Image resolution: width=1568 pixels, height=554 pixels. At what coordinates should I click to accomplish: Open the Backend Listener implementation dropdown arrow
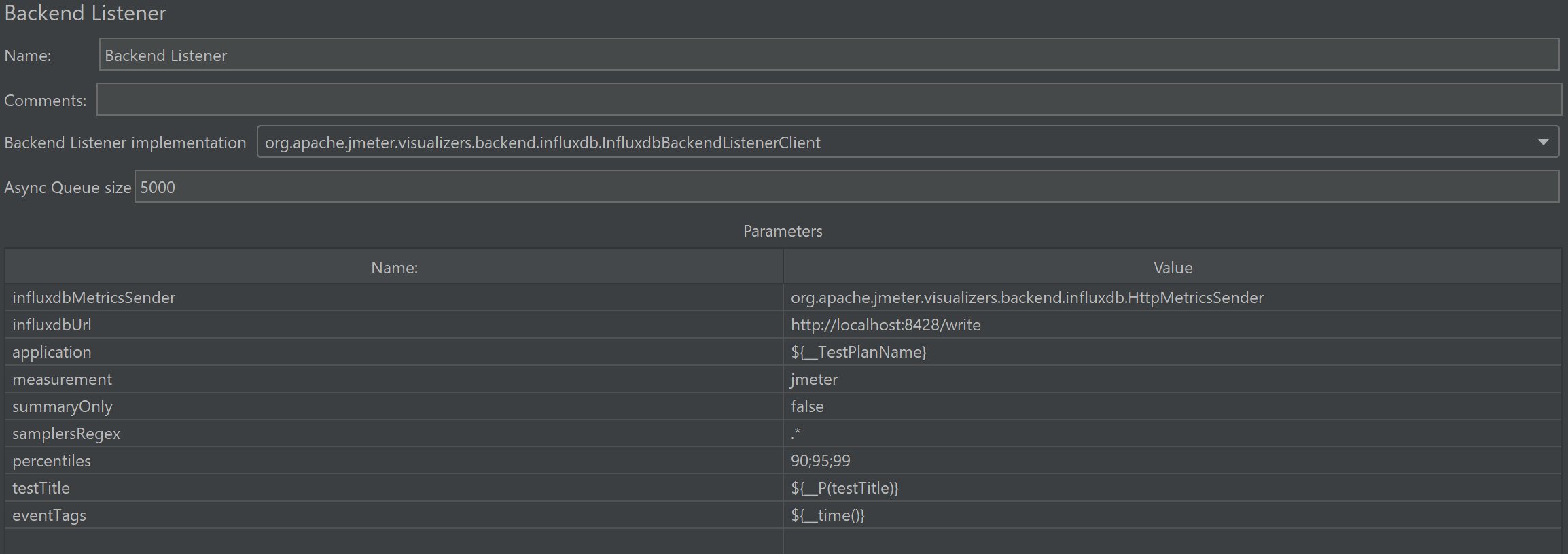[x=1543, y=142]
